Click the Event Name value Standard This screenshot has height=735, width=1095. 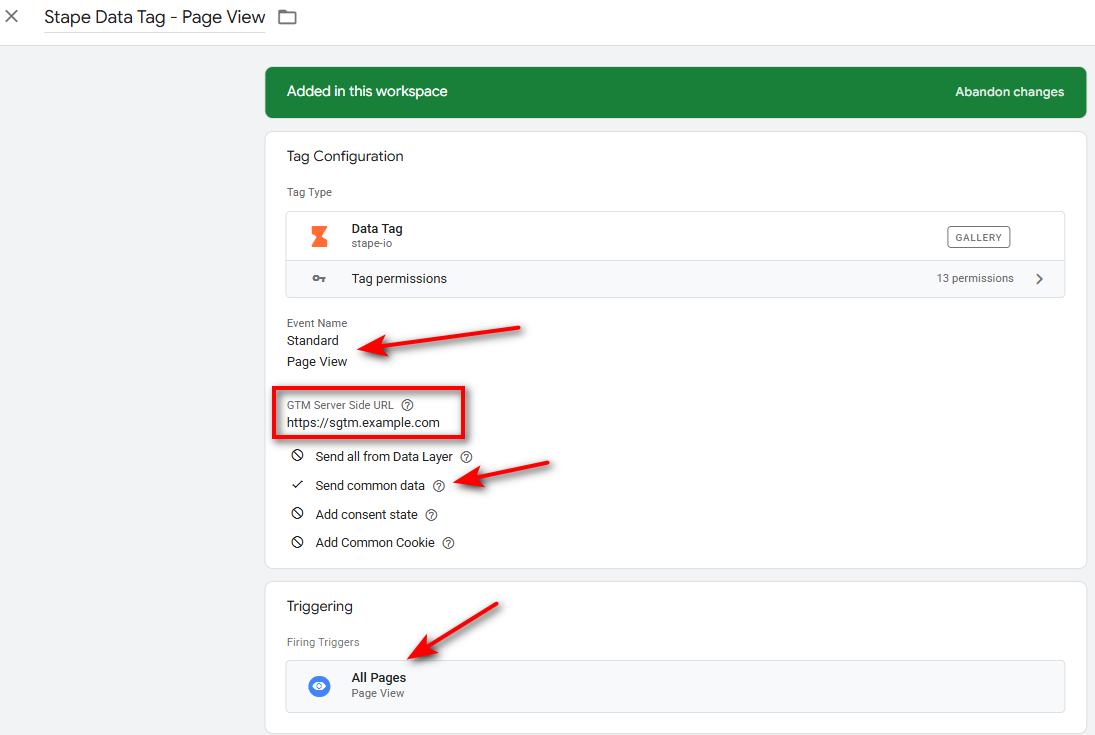312,340
